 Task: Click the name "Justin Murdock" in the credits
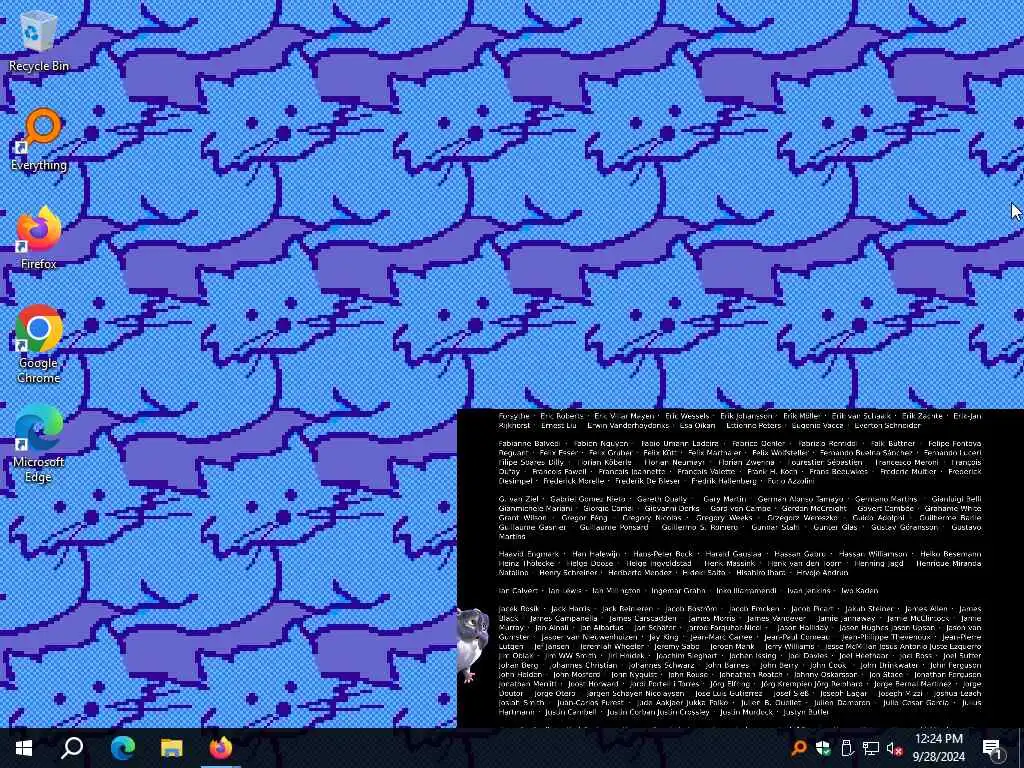tap(746, 712)
